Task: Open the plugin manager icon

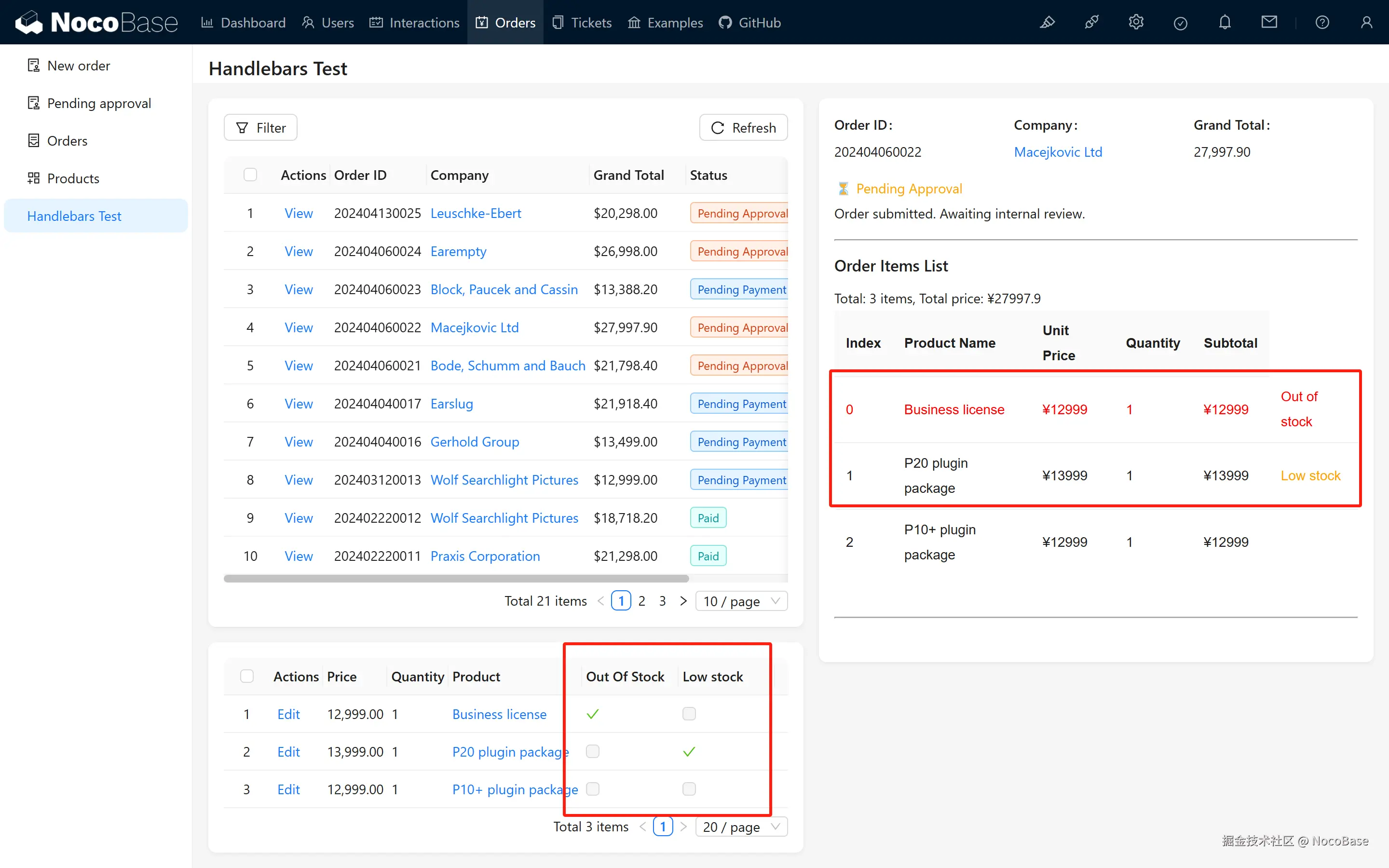Action: pos(1092,22)
